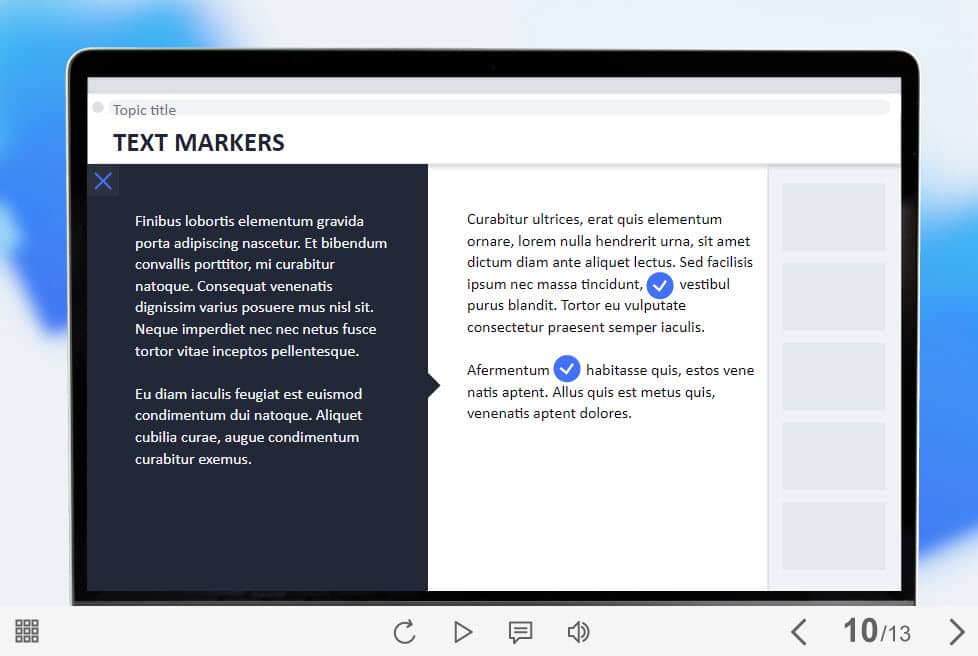978x656 pixels.
Task: Click the TEXT MARKERS heading
Action: coord(199,143)
